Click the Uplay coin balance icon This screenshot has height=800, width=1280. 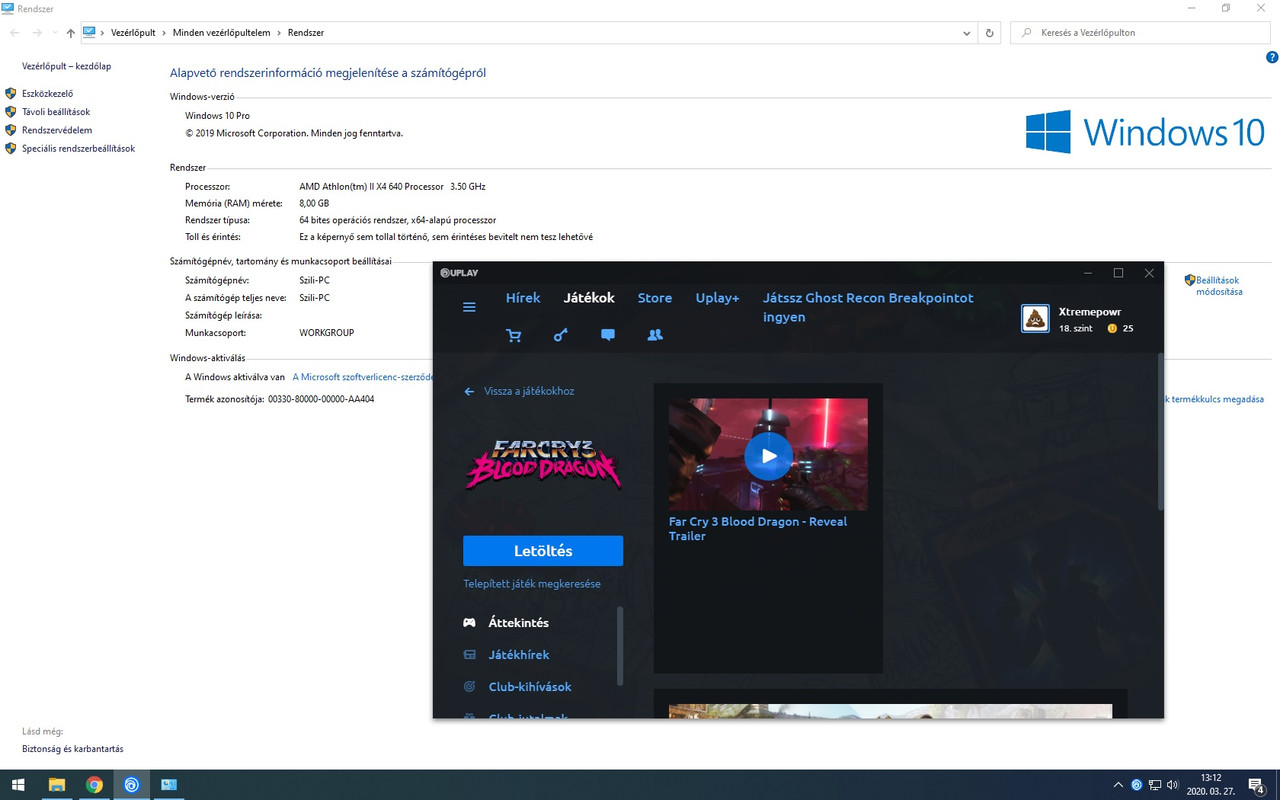pos(1112,328)
